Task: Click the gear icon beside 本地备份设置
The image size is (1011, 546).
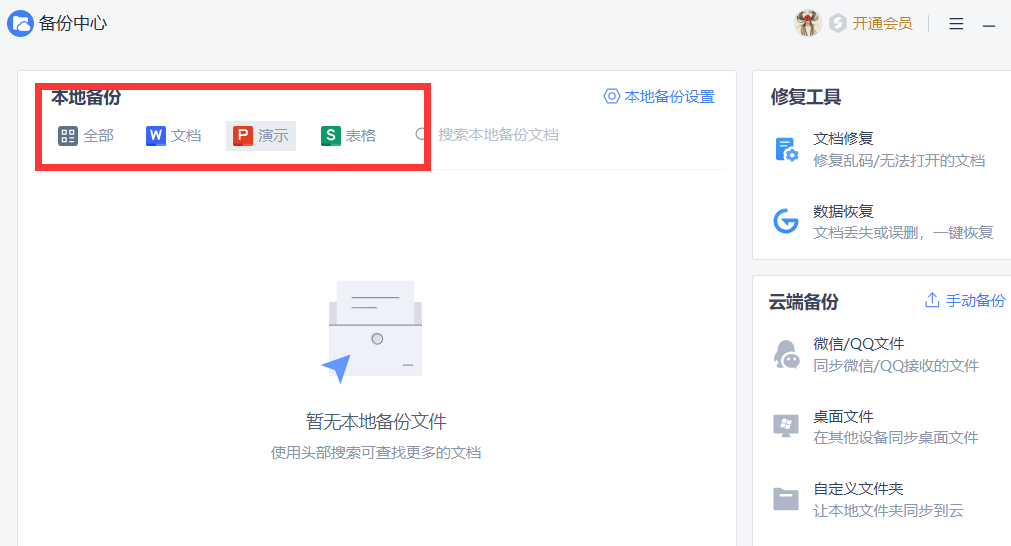Action: pyautogui.click(x=611, y=96)
